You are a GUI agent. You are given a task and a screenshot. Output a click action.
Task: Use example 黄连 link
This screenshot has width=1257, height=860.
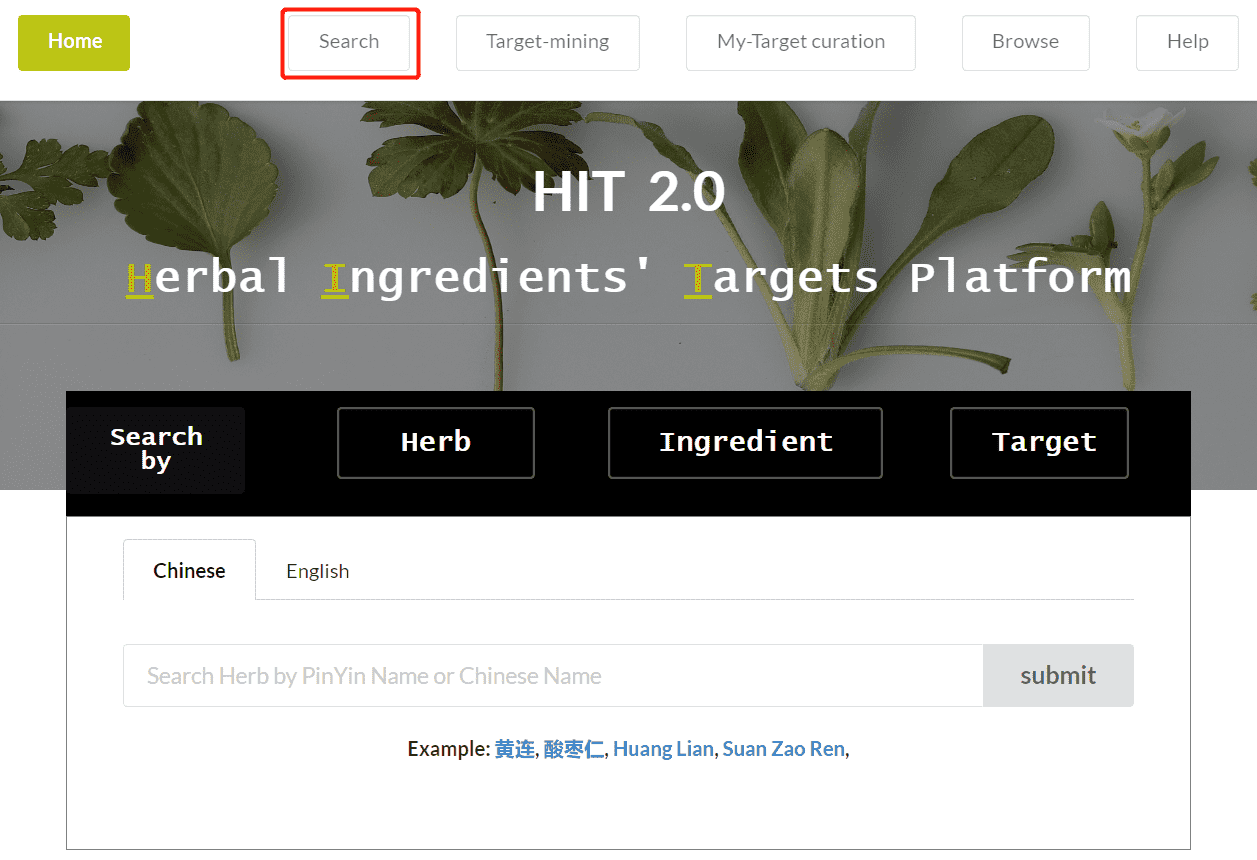(515, 749)
